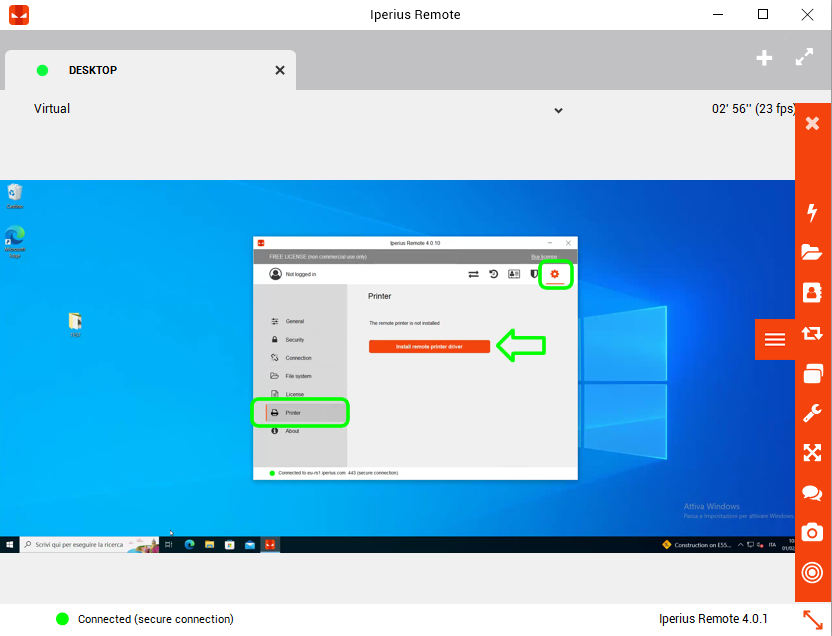Expand the Virtual display dropdown chevron
Screen dimensions: 832x636
[558, 110]
